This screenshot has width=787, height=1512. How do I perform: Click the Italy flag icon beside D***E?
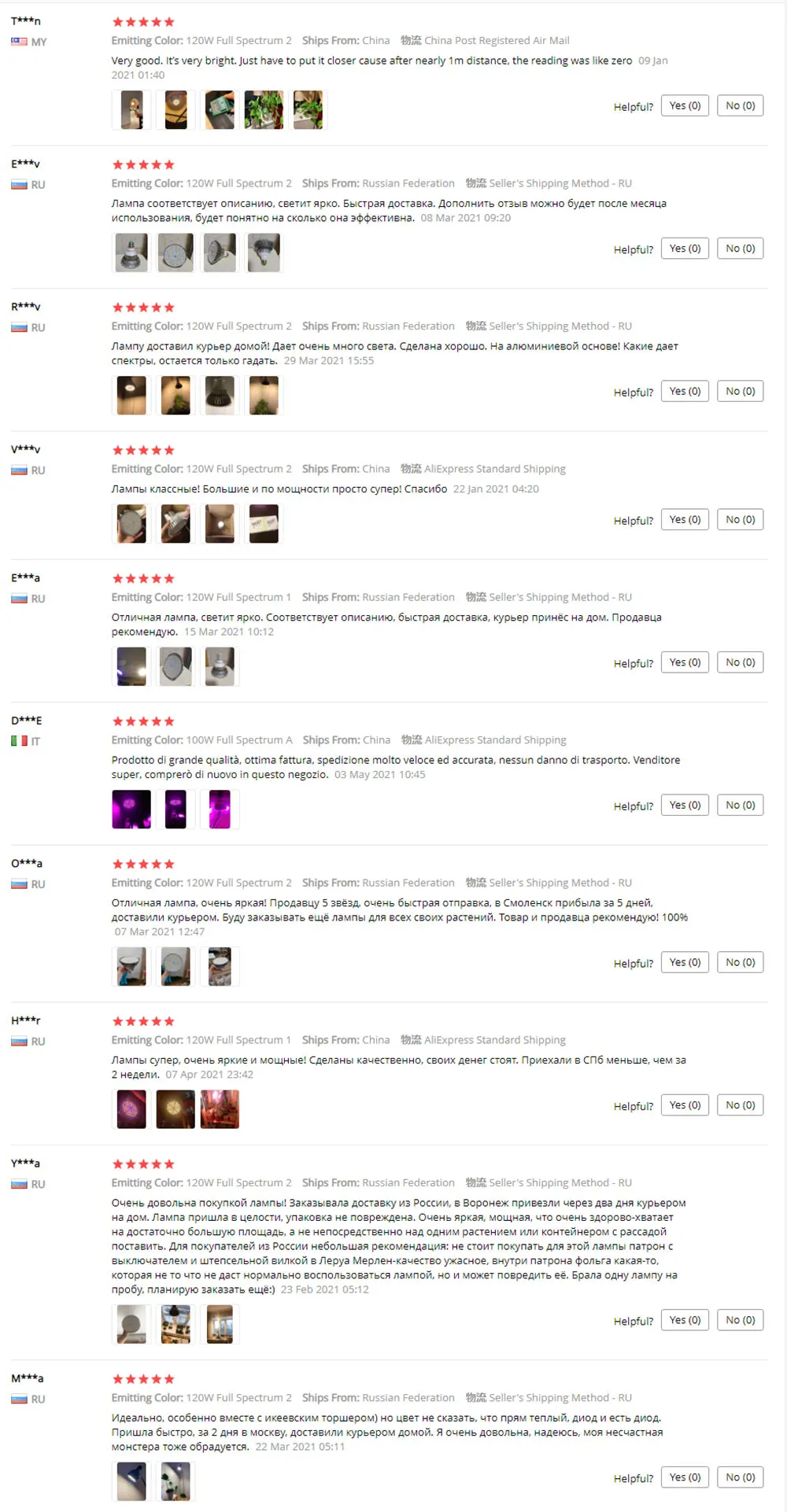[x=19, y=741]
